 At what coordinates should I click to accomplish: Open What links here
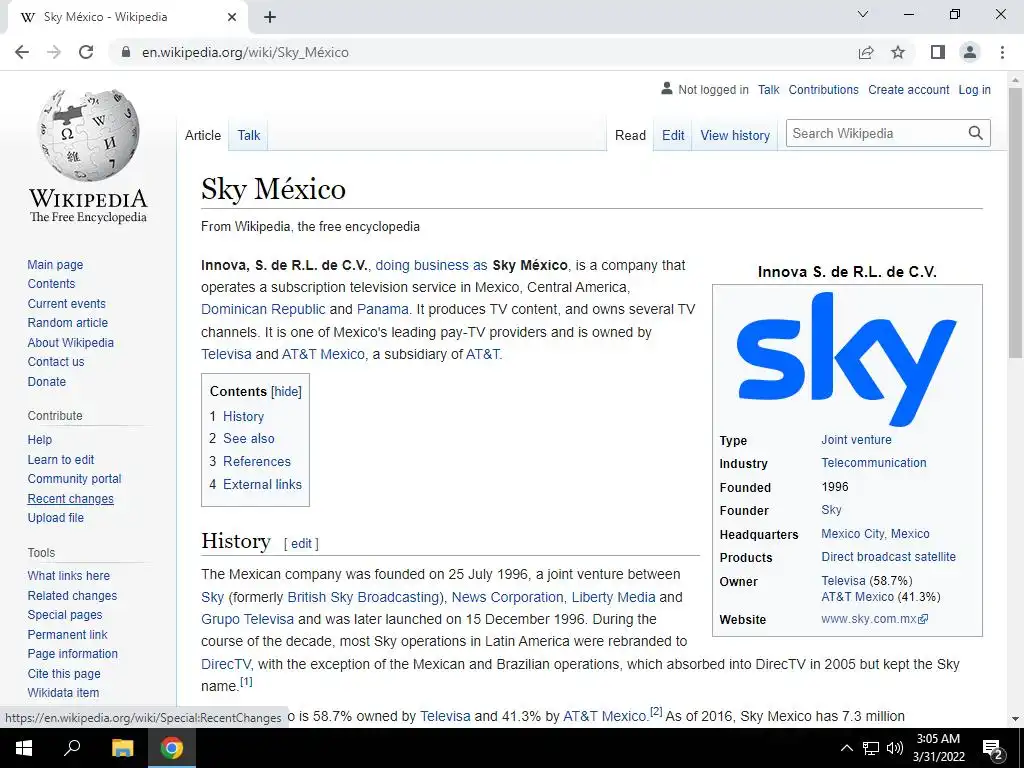[x=69, y=575]
